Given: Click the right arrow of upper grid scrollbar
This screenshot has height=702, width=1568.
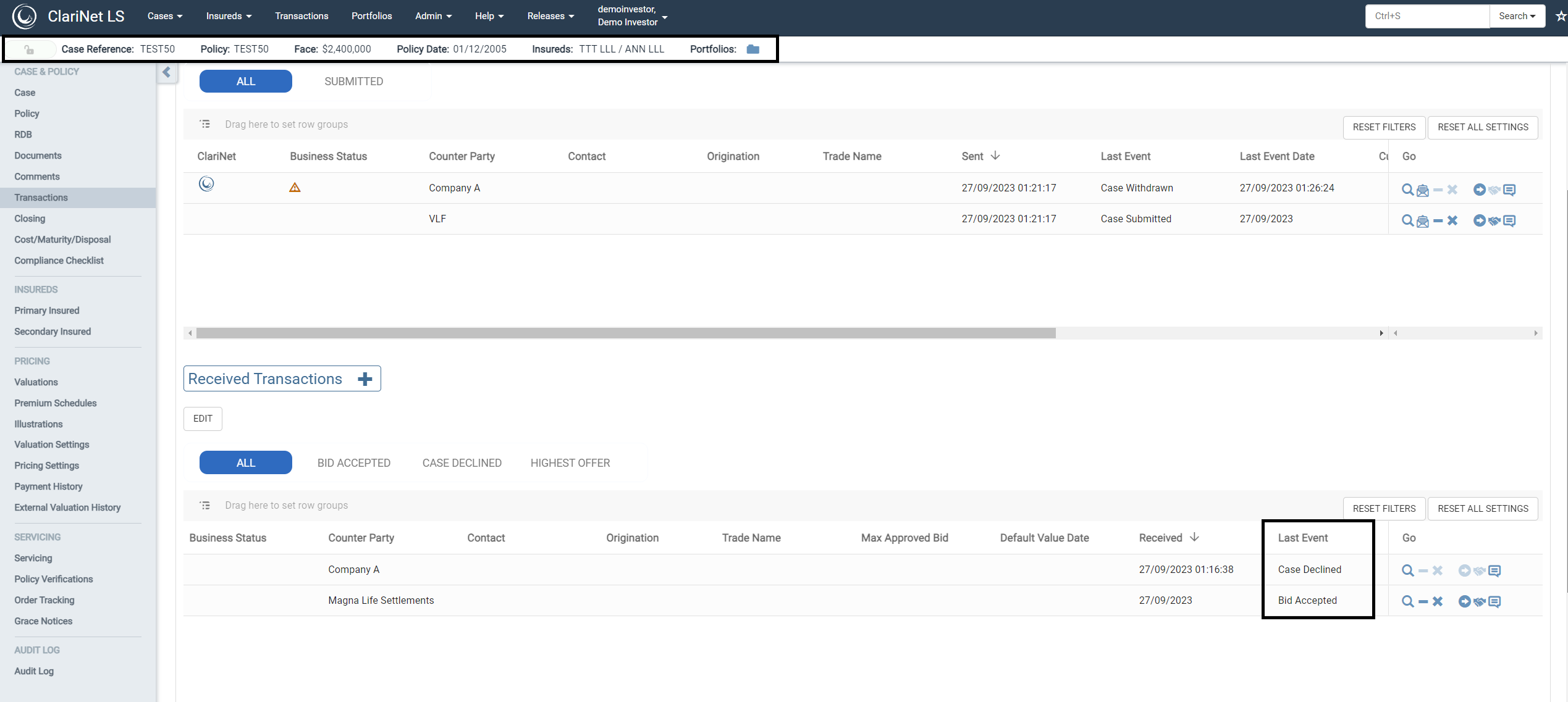Looking at the screenshot, I should 1381,333.
